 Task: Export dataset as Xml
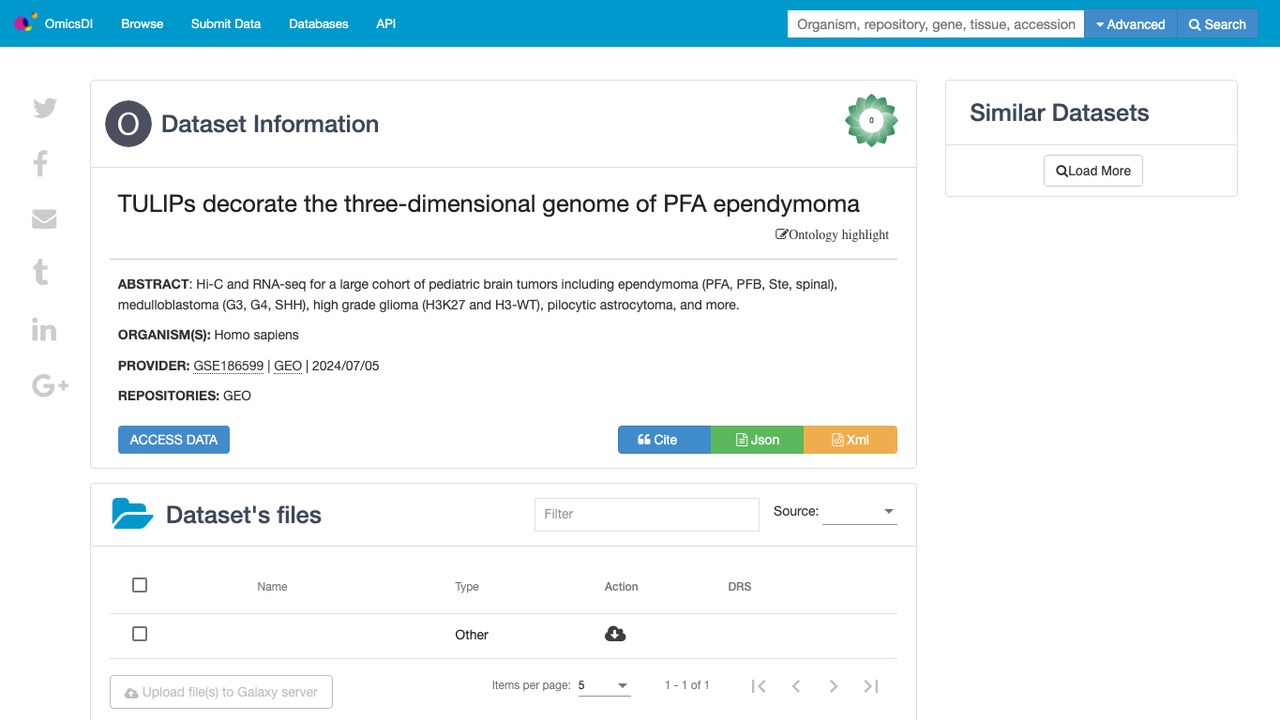click(x=850, y=440)
